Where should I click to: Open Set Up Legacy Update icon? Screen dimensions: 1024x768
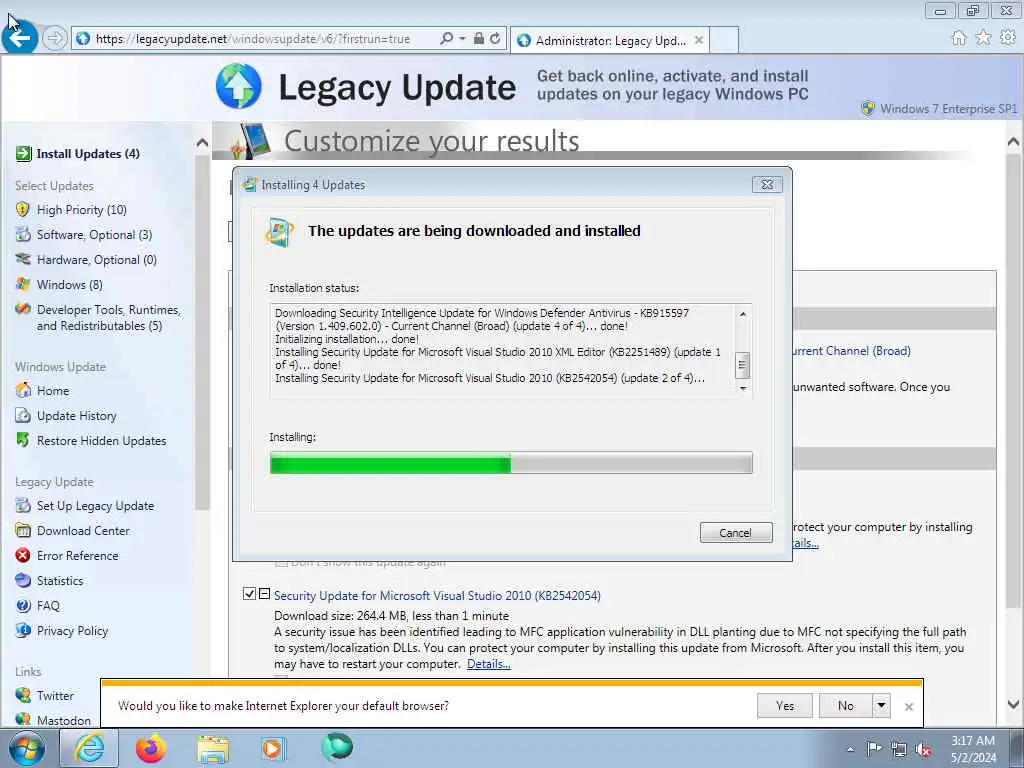23,505
